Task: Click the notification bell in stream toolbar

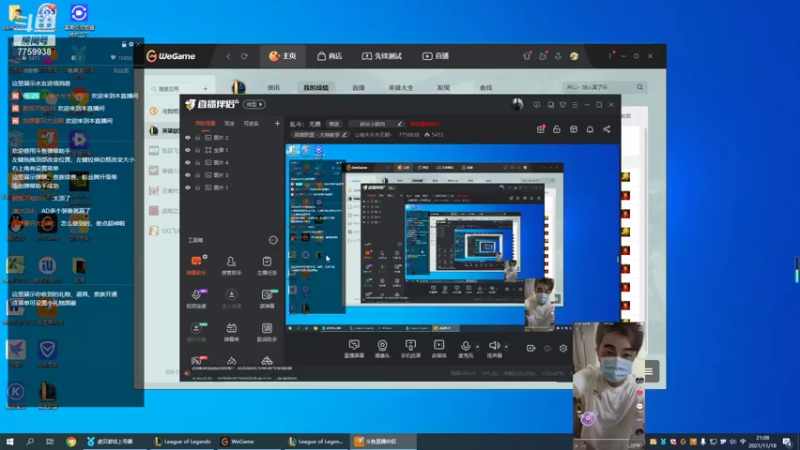Action: point(590,130)
